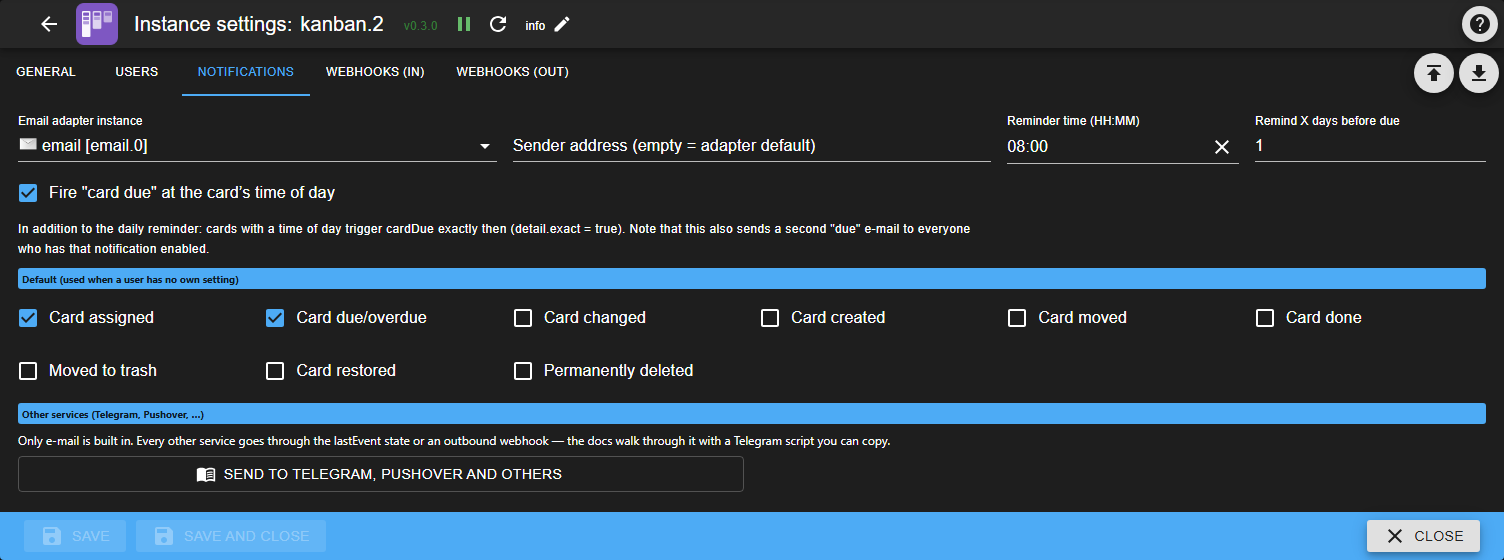
Task: Edit the log level pencil icon
Action: point(562,24)
